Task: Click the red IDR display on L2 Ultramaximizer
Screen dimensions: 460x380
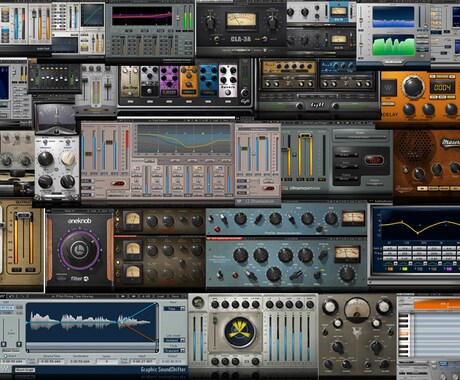Action: pos(374,160)
